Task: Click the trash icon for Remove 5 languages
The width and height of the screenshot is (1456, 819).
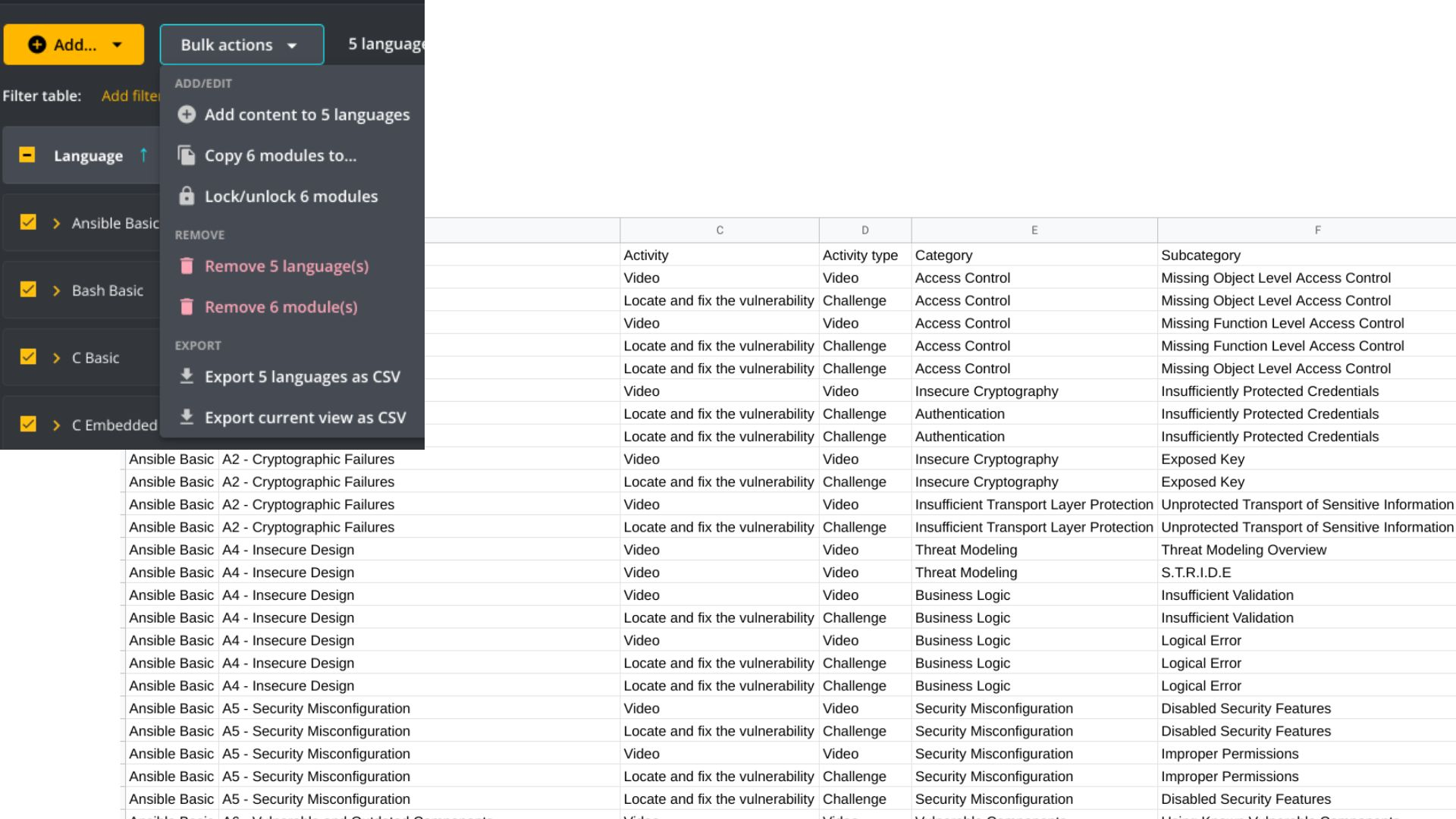Action: coord(186,266)
